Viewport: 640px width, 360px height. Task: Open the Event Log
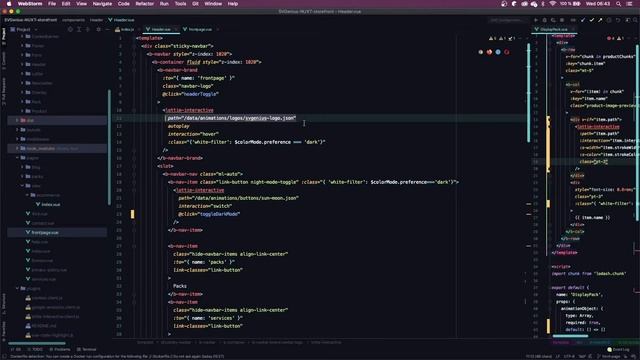click(x=618, y=349)
